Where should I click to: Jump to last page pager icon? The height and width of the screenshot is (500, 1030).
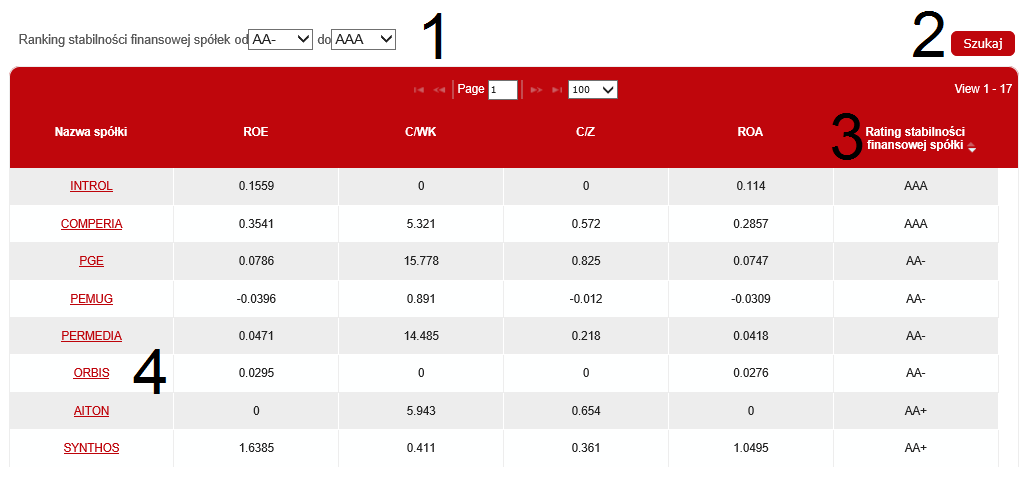(x=556, y=90)
